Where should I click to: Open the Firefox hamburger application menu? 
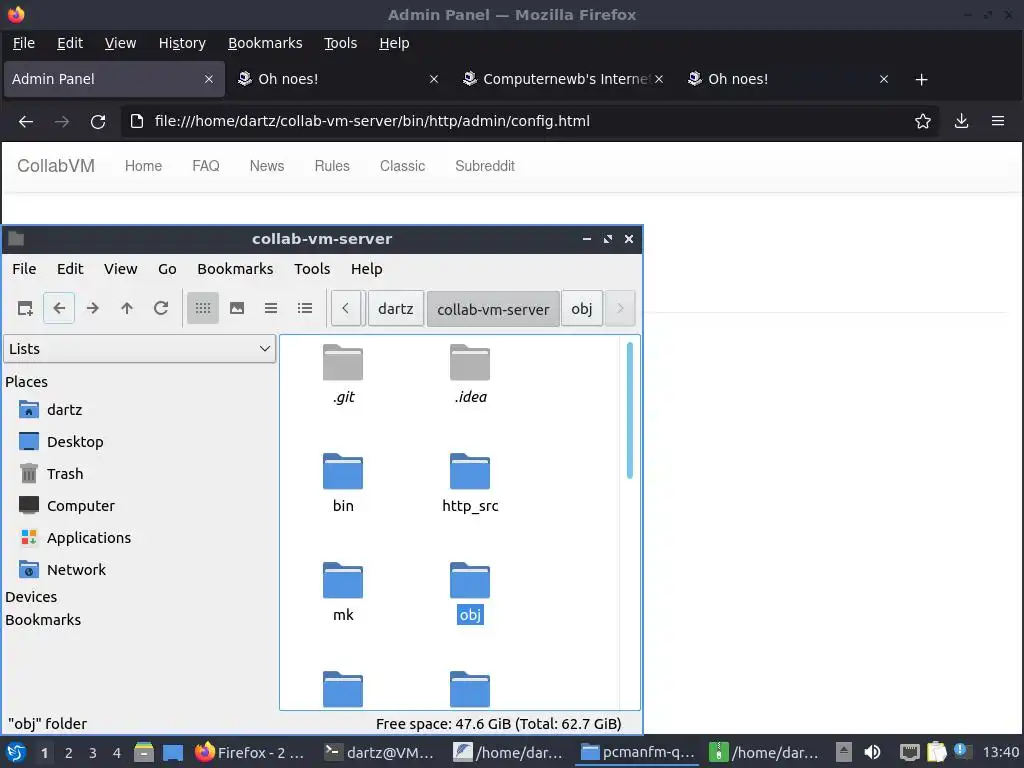pyautogui.click(x=997, y=121)
